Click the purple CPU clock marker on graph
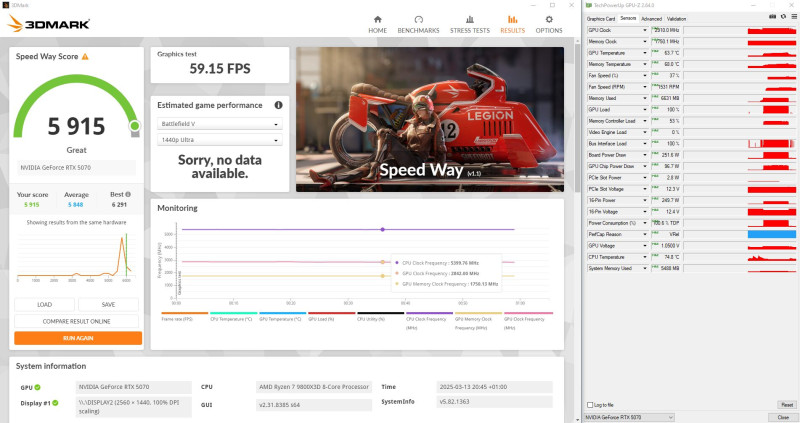This screenshot has width=800, height=423. [383, 230]
